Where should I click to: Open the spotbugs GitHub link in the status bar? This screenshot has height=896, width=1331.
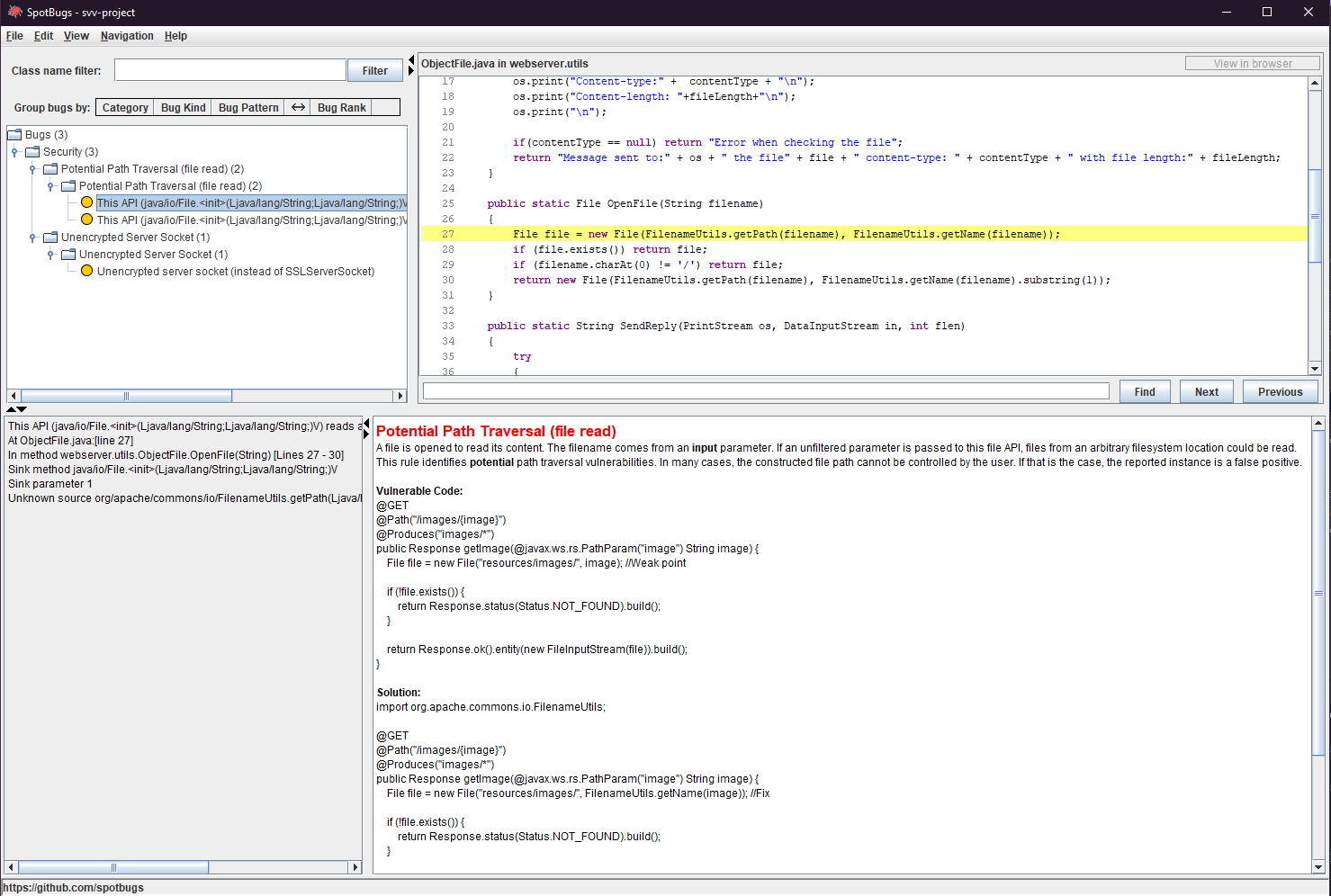point(73,887)
